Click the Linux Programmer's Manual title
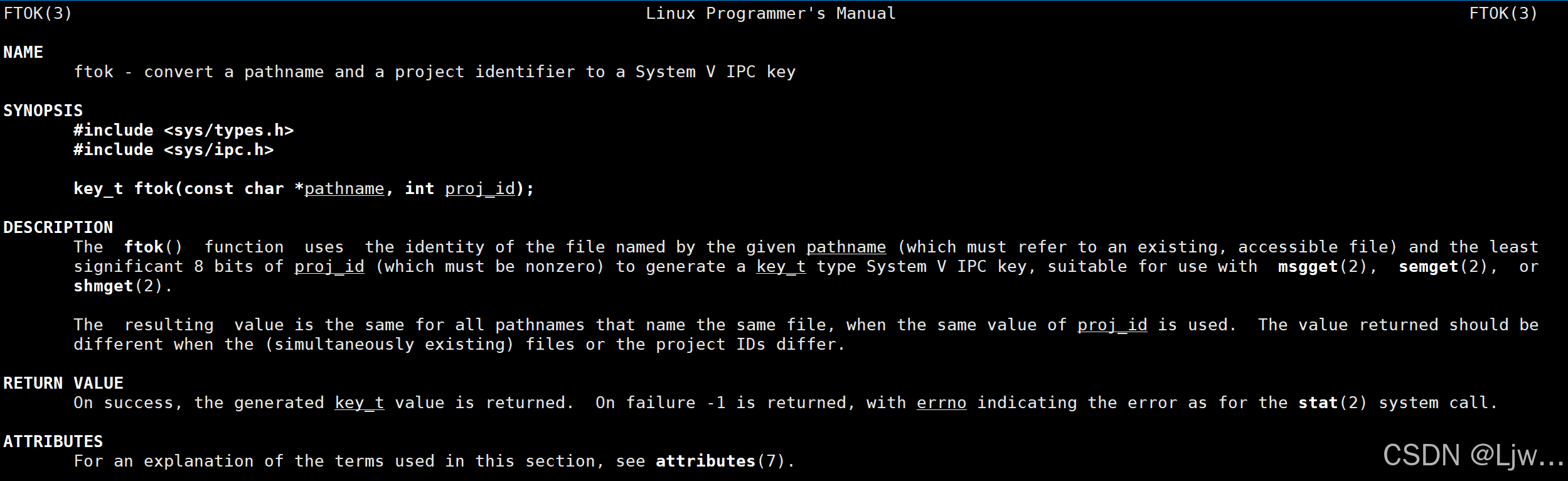This screenshot has height=481, width=1568. 771,13
